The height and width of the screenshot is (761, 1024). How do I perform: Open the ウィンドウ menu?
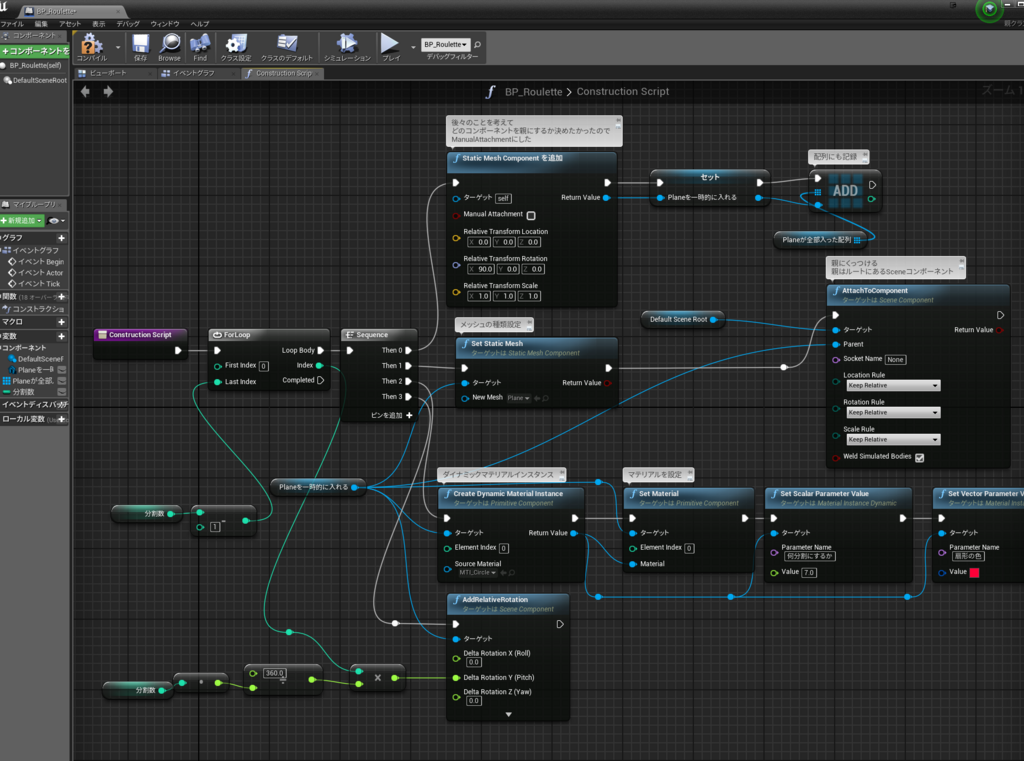click(165, 24)
